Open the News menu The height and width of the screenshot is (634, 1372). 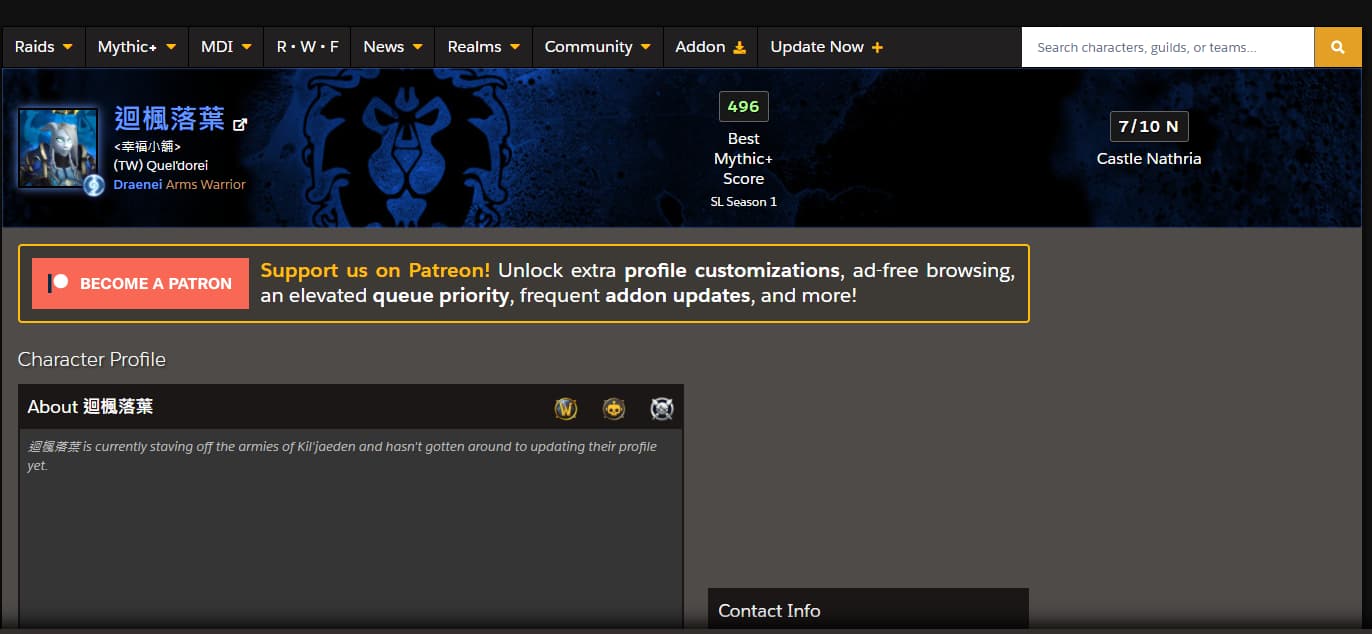click(x=393, y=47)
